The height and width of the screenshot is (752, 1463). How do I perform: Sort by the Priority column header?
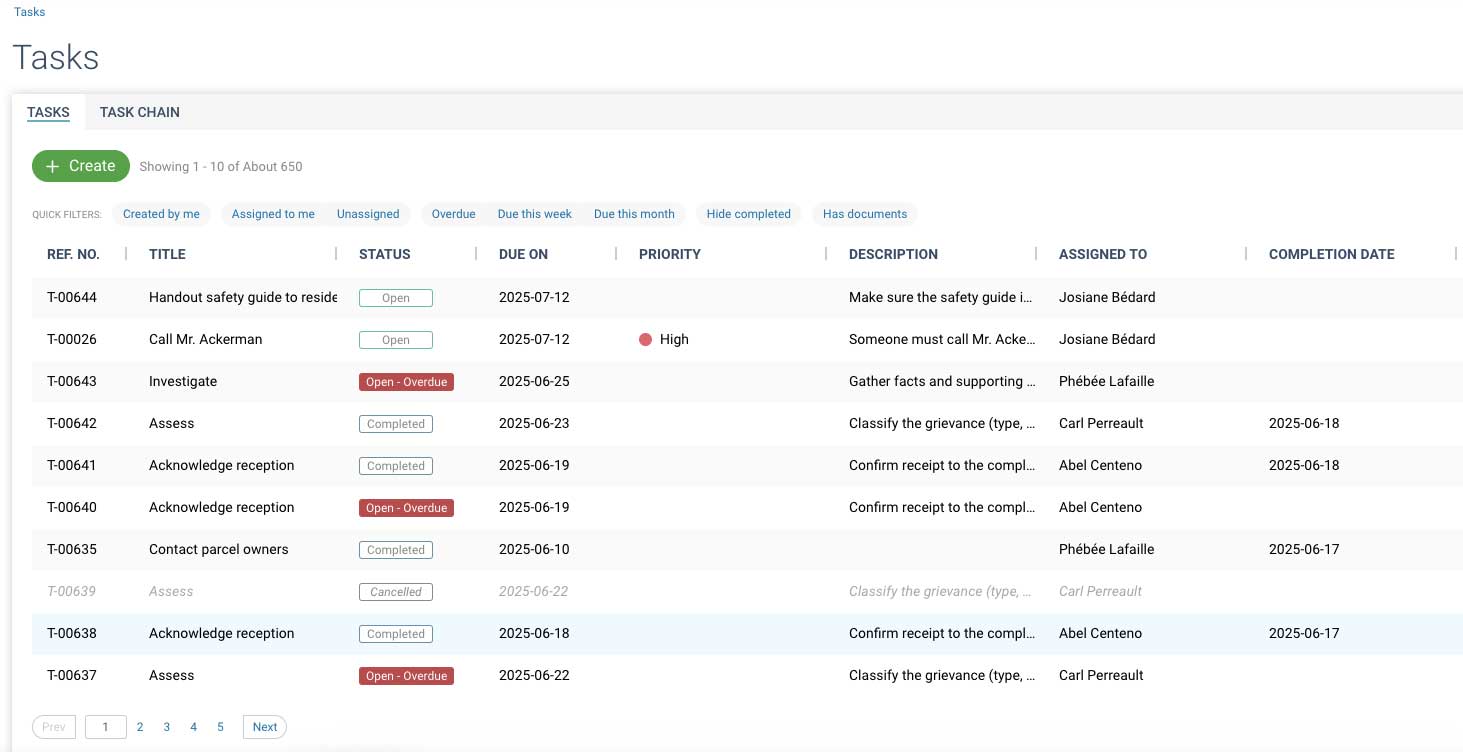click(669, 254)
